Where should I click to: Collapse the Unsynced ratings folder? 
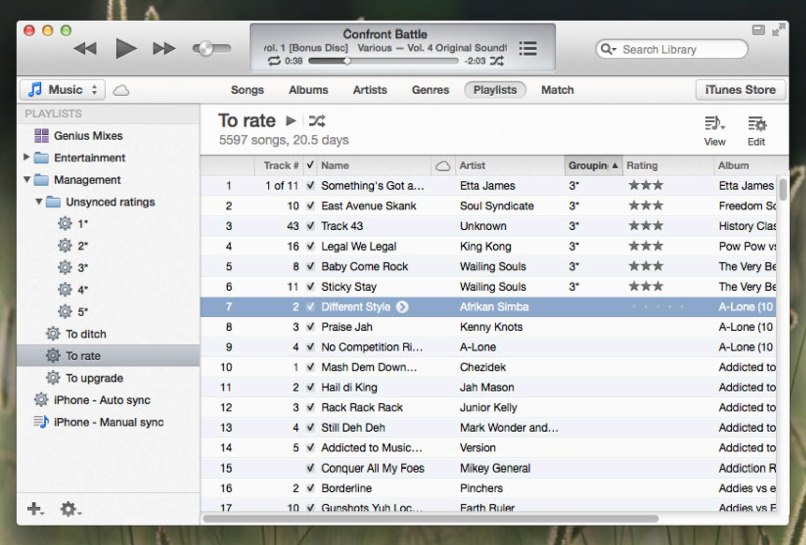tap(39, 202)
